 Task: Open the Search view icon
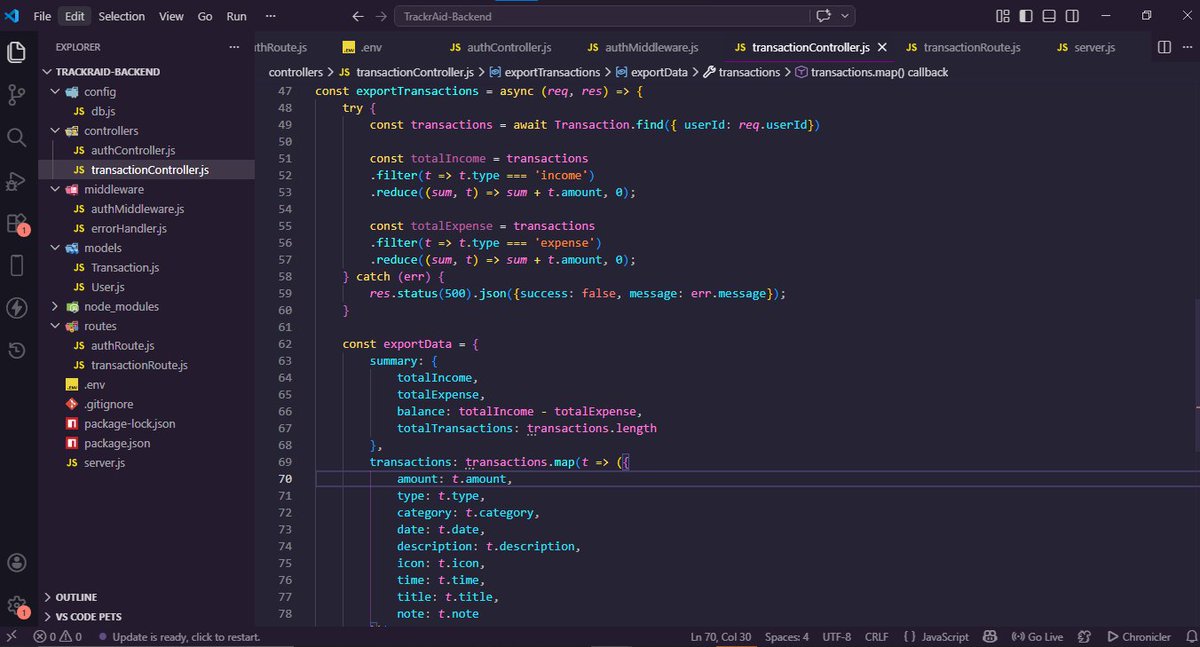point(16,137)
